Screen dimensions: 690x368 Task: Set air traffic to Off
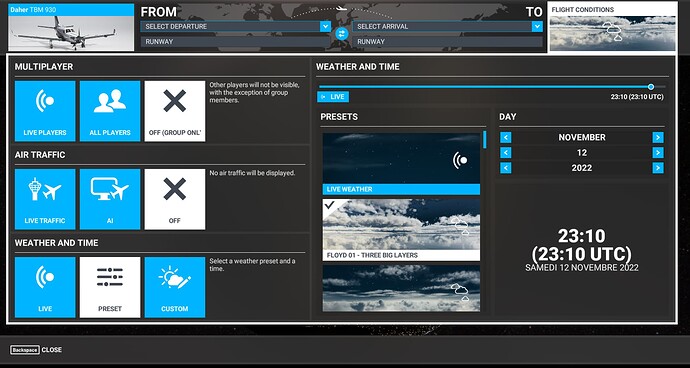[x=175, y=199]
